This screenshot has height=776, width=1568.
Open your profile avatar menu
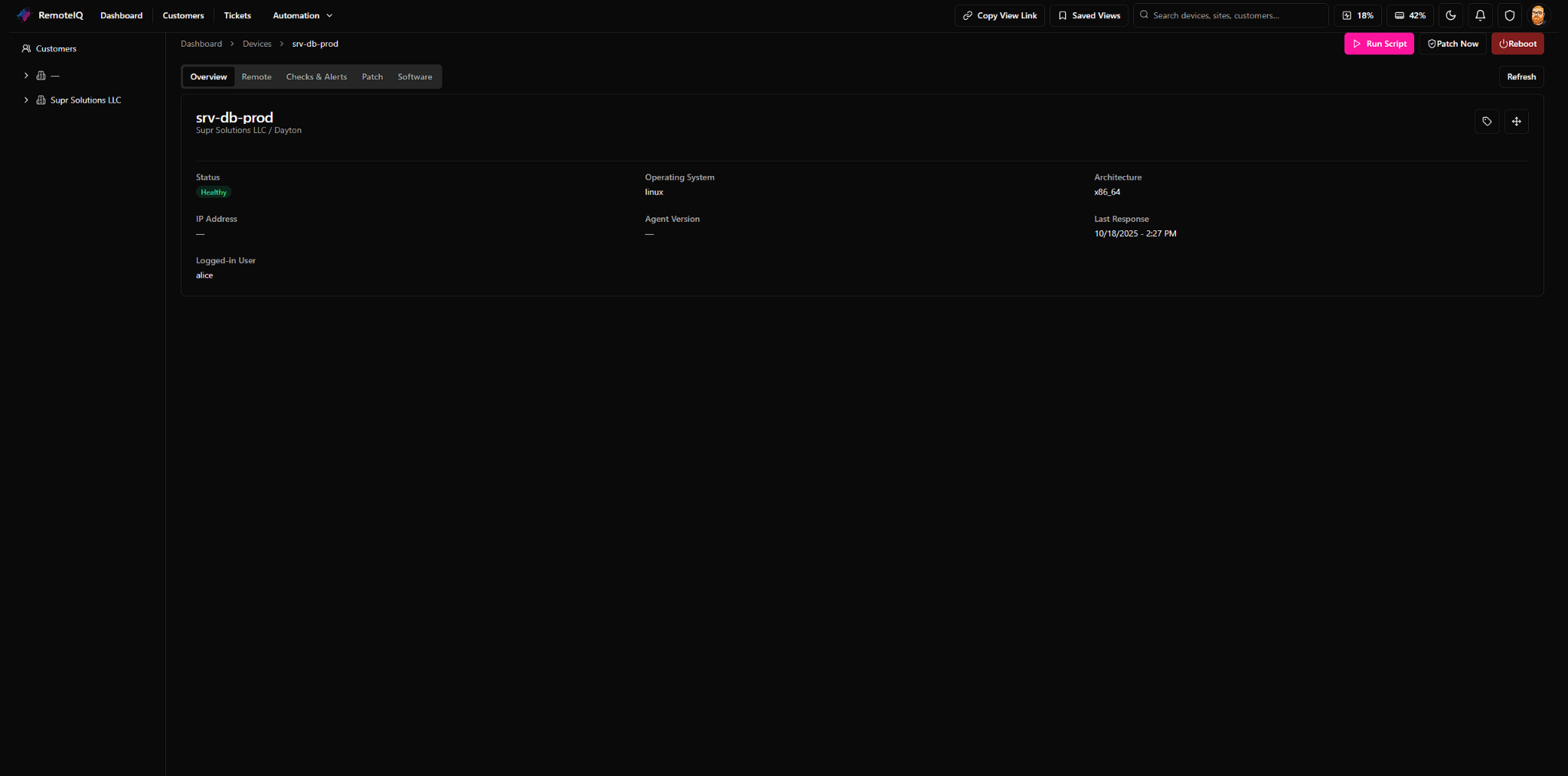tap(1538, 15)
